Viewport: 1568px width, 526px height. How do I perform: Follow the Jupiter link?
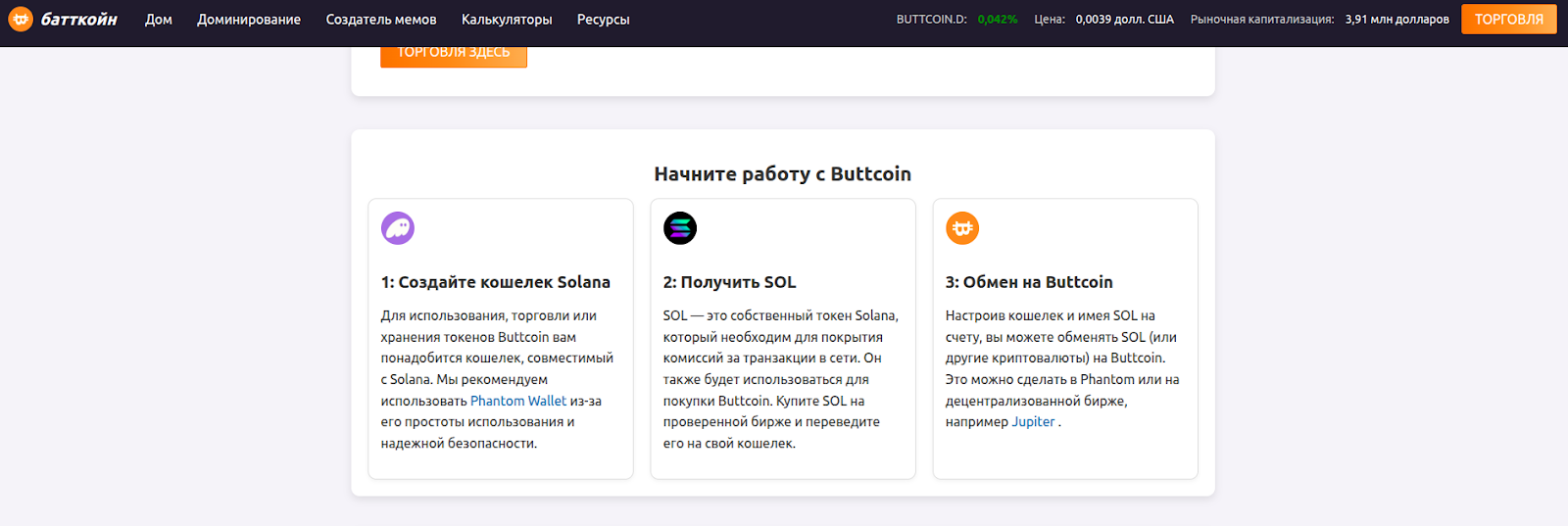(1033, 422)
